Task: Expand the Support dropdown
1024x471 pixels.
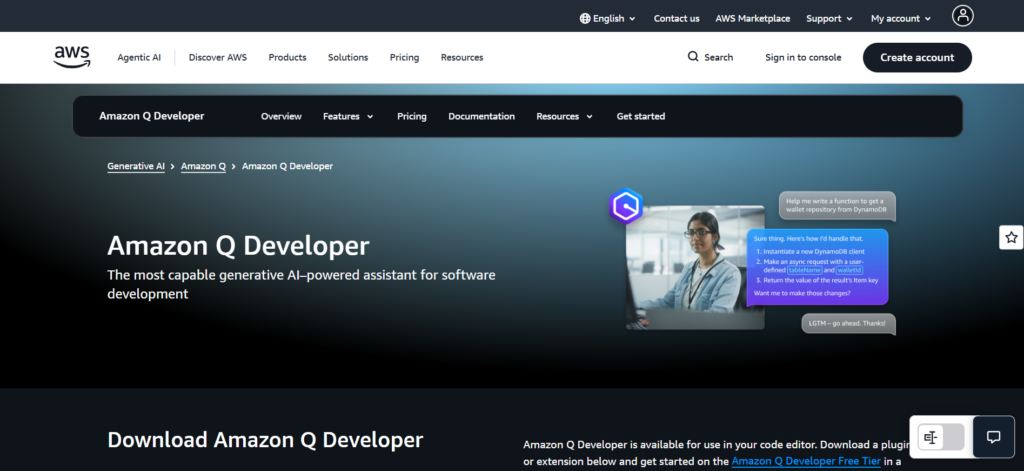Action: coord(829,18)
